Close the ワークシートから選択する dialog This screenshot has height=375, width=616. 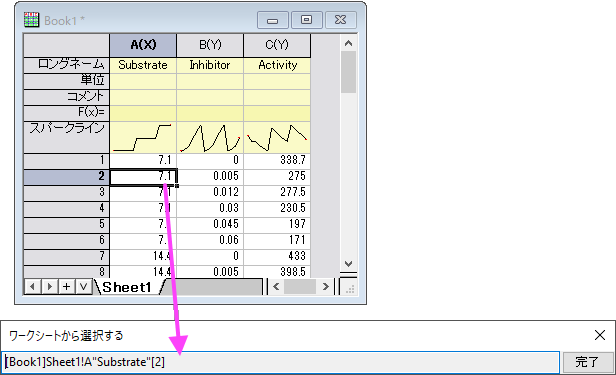600,335
